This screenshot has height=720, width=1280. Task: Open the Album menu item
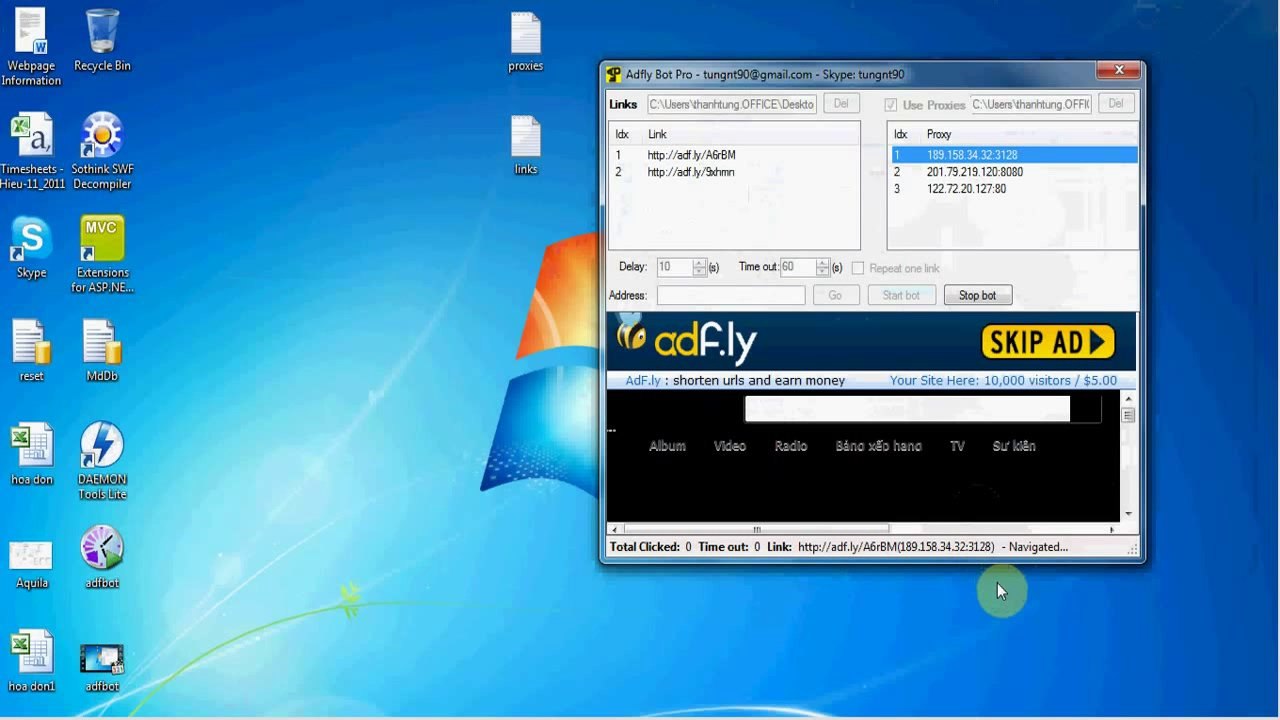click(667, 446)
